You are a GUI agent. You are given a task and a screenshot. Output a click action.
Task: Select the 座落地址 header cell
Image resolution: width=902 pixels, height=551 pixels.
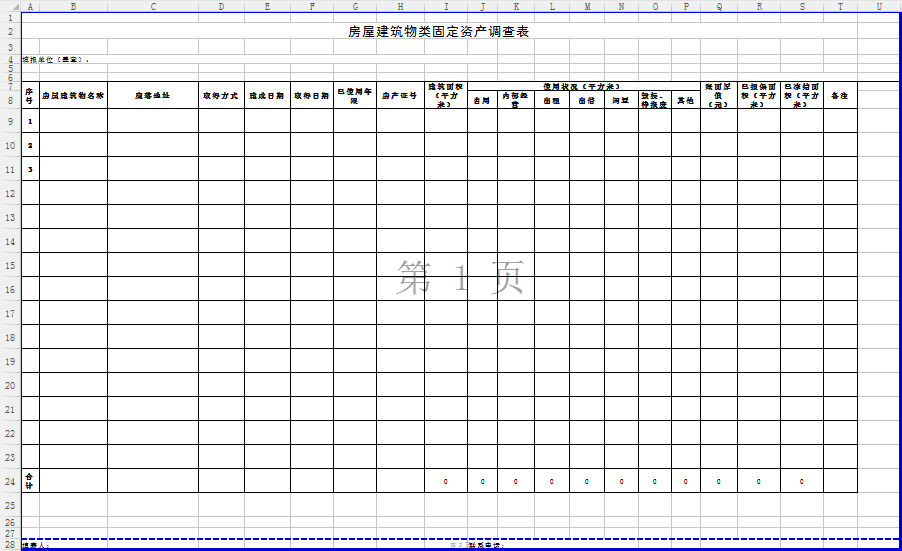[152, 95]
